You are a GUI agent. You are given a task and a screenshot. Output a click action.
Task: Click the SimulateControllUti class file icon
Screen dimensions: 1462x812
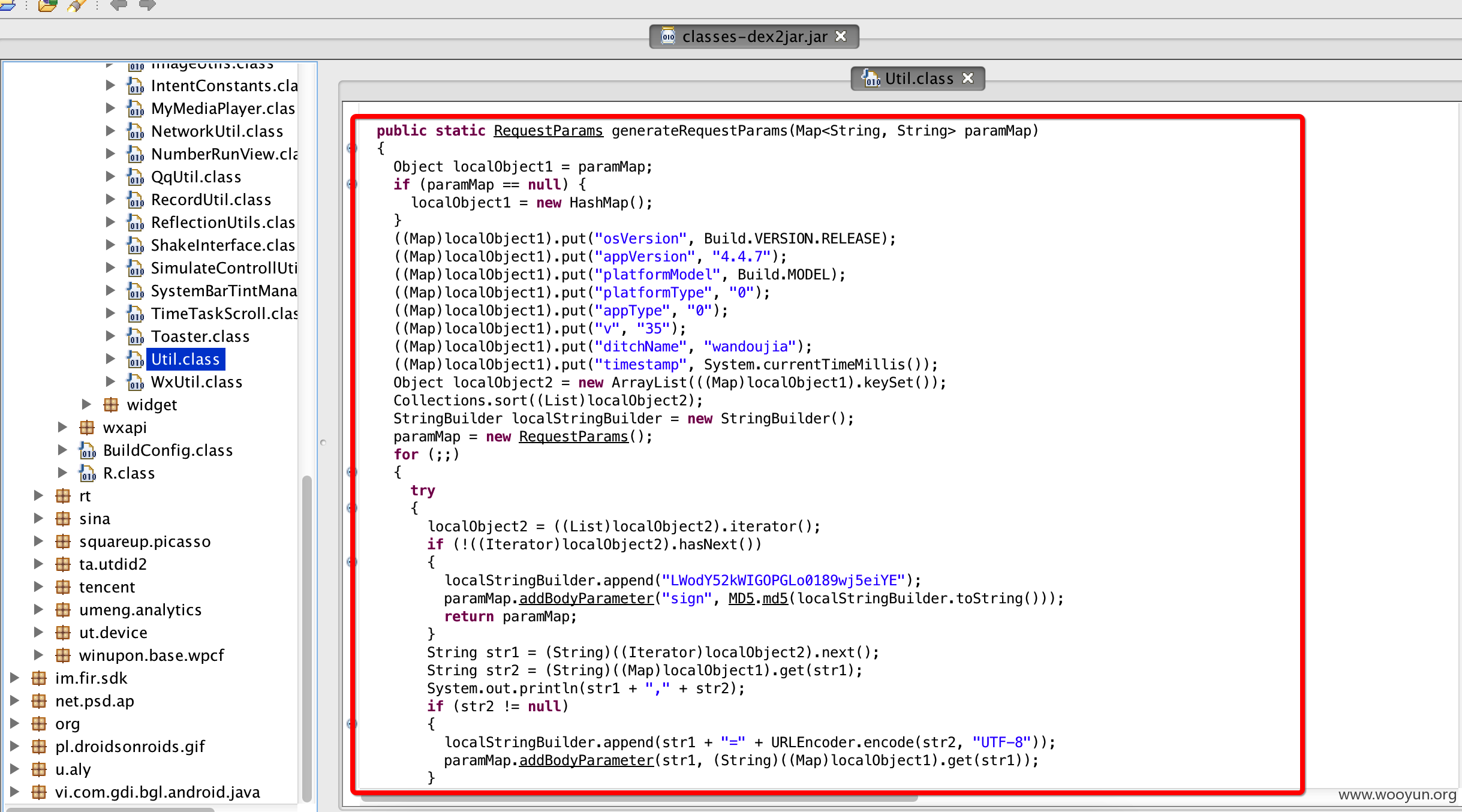136,268
